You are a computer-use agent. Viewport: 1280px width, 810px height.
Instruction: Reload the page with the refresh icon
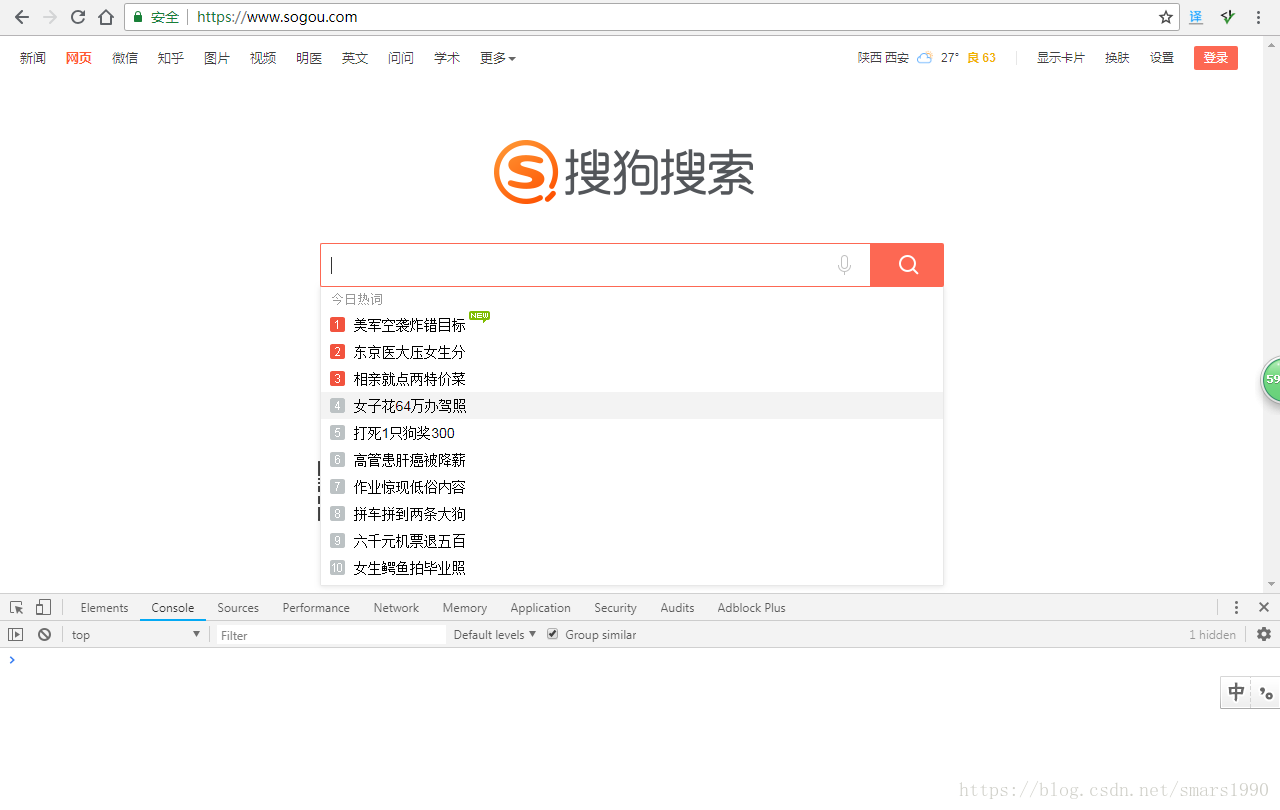tap(78, 17)
